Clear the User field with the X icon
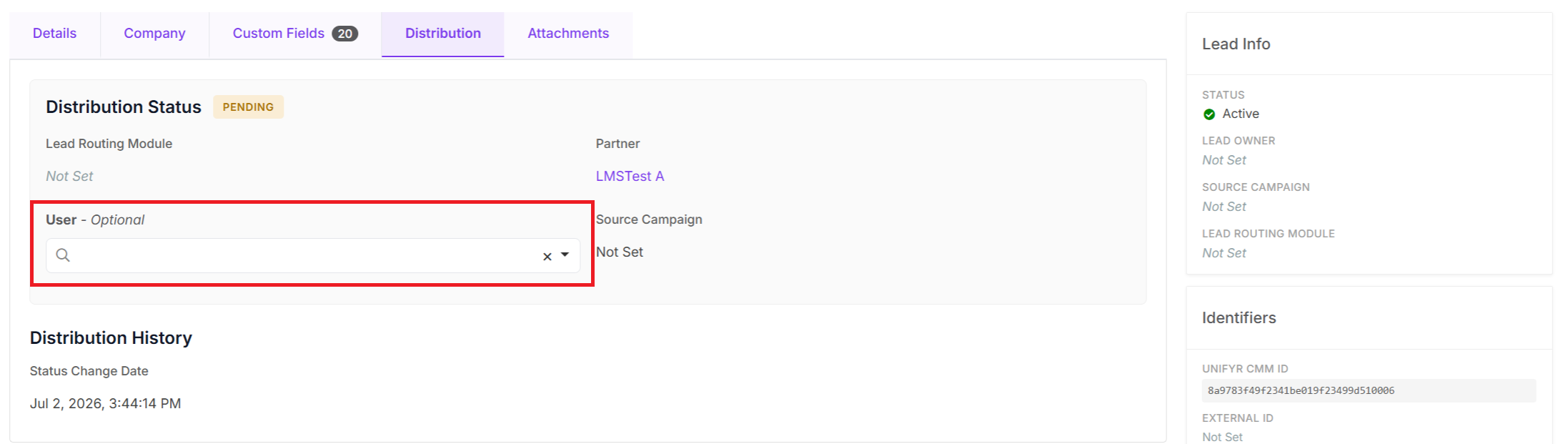Screen dimensions: 1568x444 point(547,256)
